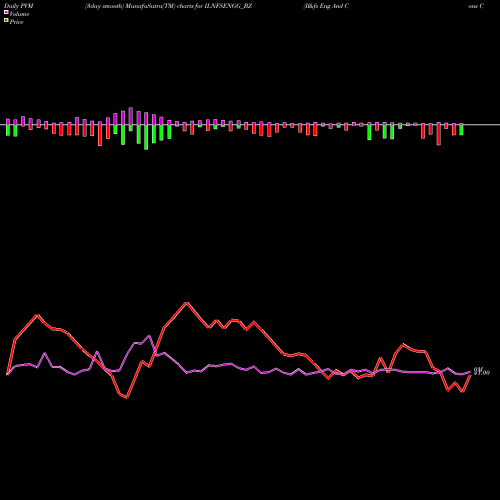Screen dimensions: 500x500
Task: Click the price value label at line end
Action: 482,372
